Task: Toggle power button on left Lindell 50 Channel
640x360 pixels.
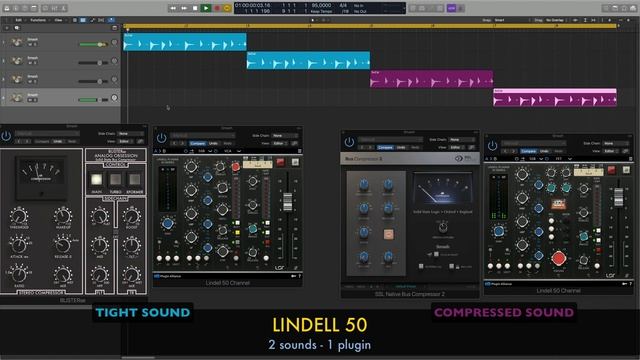Action: click(x=162, y=138)
